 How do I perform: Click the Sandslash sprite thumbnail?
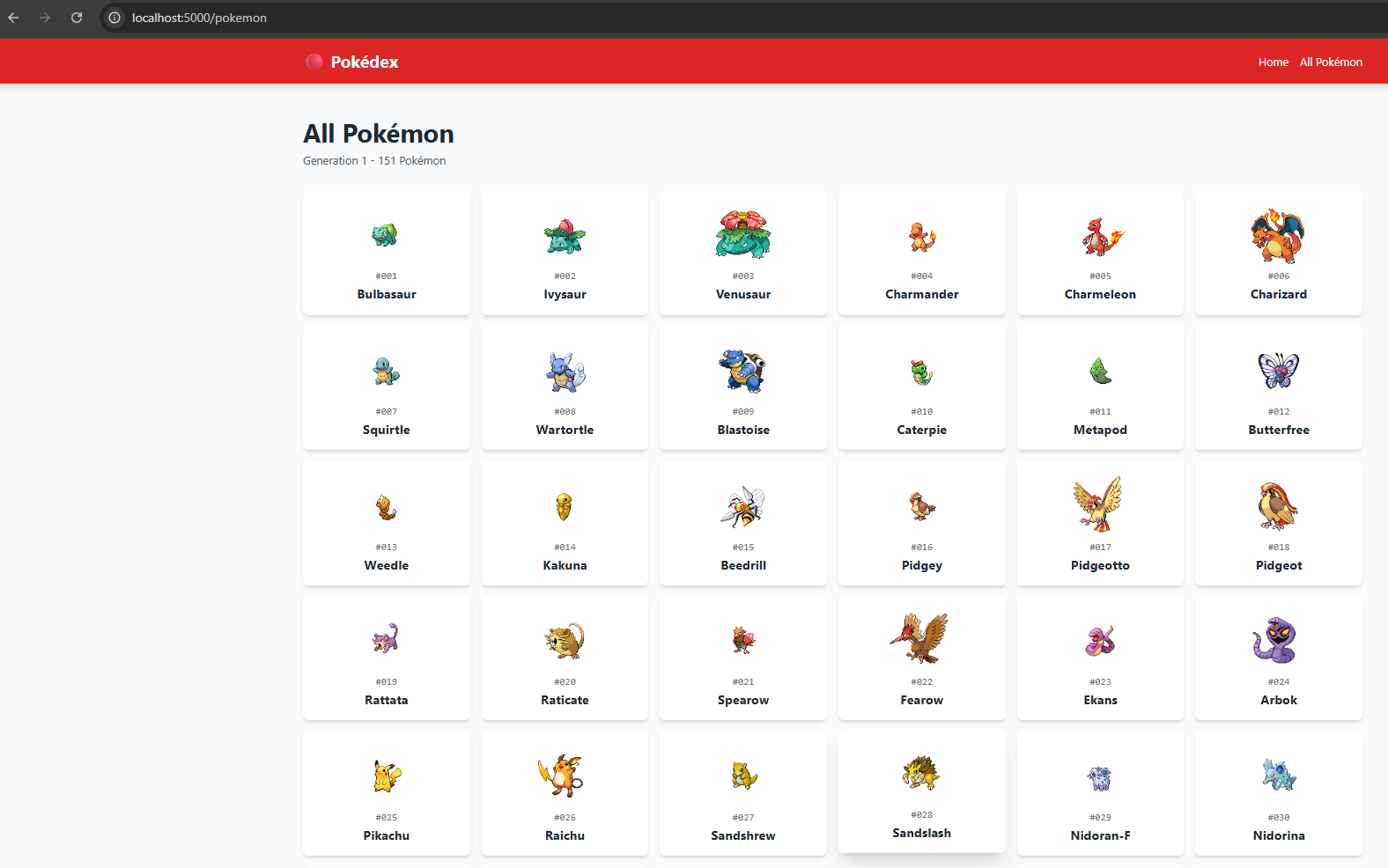(921, 773)
